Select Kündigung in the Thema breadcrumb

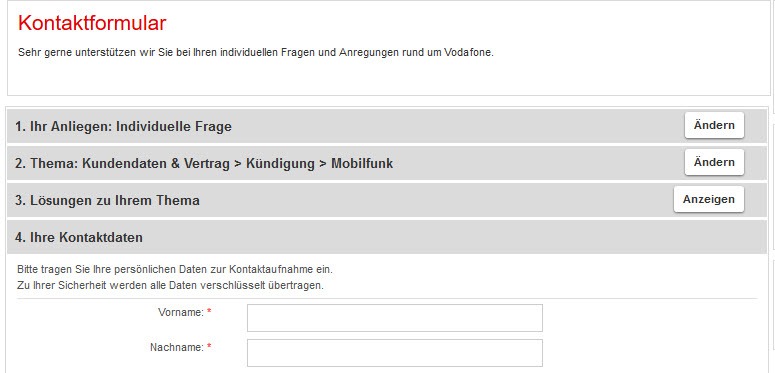[x=279, y=164]
